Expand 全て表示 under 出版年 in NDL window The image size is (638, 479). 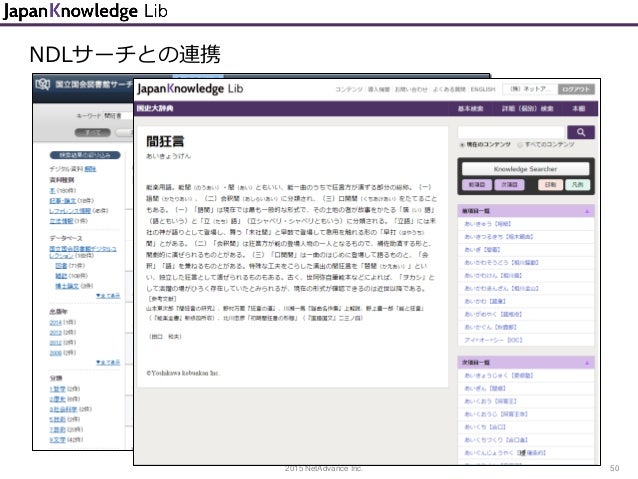(x=108, y=362)
